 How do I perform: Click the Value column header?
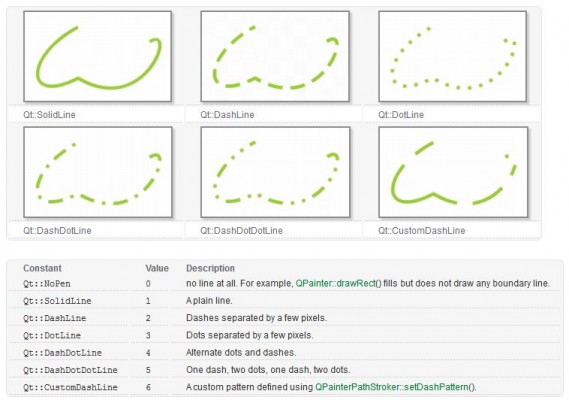pos(157,268)
